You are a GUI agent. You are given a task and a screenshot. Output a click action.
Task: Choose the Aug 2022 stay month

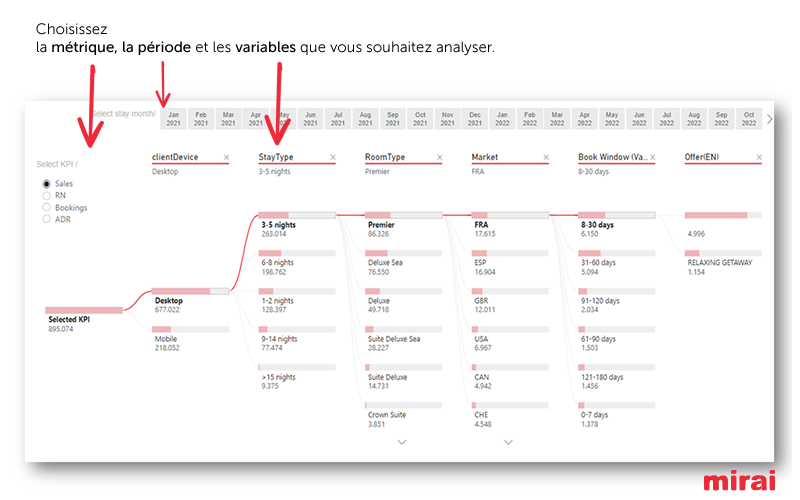click(x=694, y=119)
